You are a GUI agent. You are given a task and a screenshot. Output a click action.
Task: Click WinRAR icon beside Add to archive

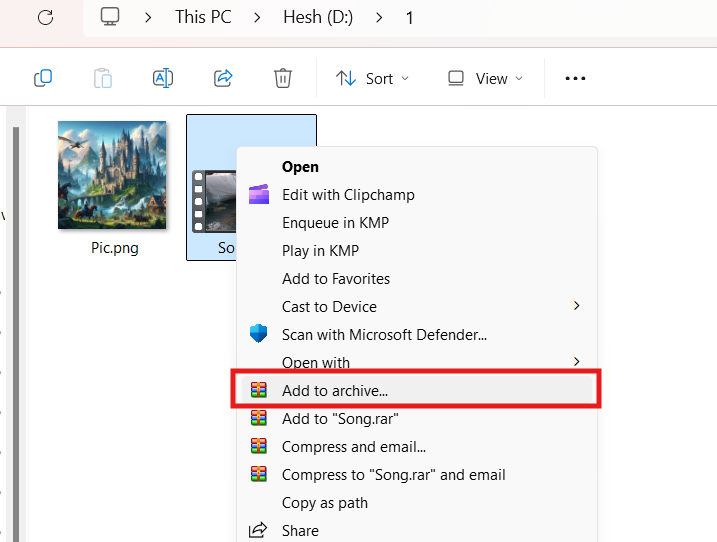click(x=259, y=390)
